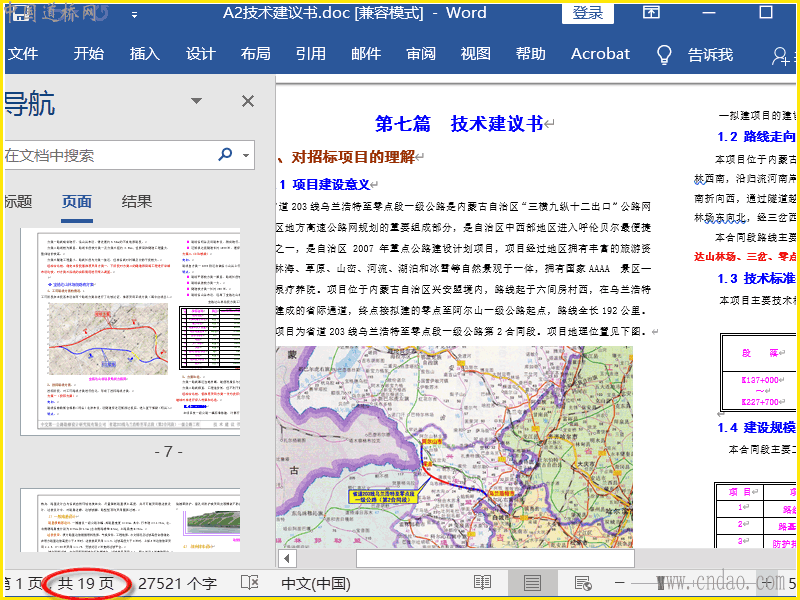This screenshot has height=600, width=800.
Task: Expand the Navigation pane options arrow
Action: pyautogui.click(x=197, y=102)
